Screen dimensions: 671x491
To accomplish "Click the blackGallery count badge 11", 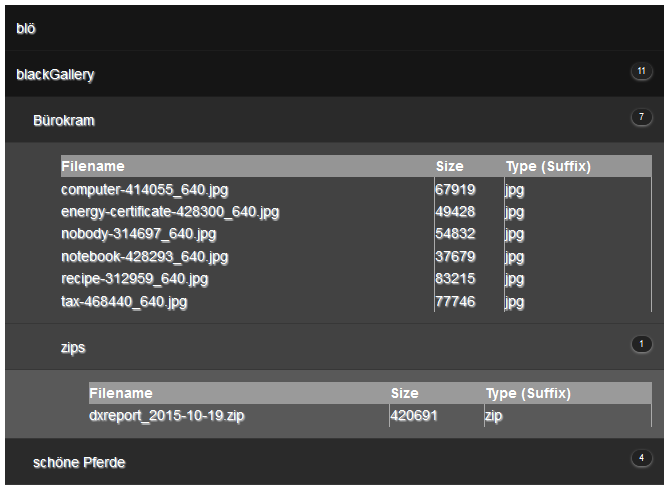I will coord(640,71).
